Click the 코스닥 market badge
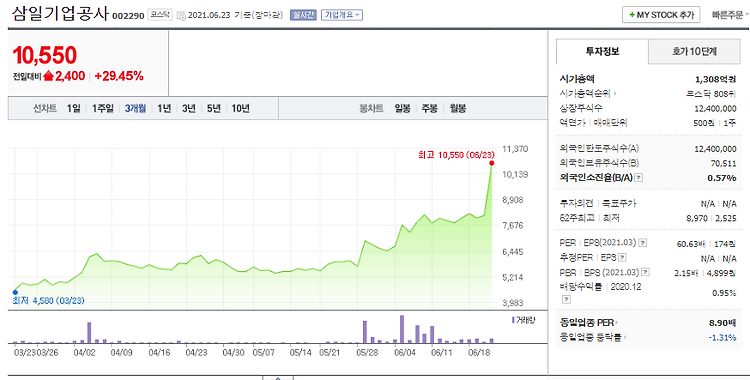Image resolution: width=750 pixels, height=380 pixels. pyautogui.click(x=160, y=15)
